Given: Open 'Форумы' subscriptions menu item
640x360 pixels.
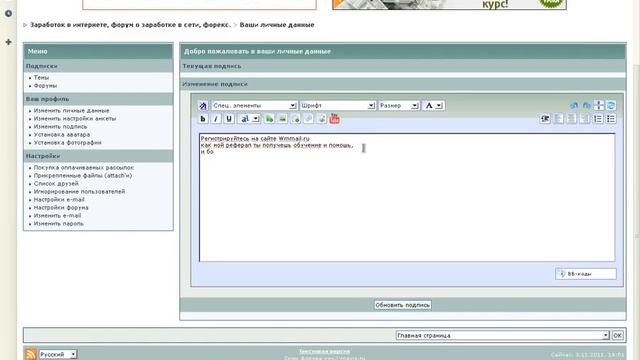Looking at the screenshot, I should 45,86.
